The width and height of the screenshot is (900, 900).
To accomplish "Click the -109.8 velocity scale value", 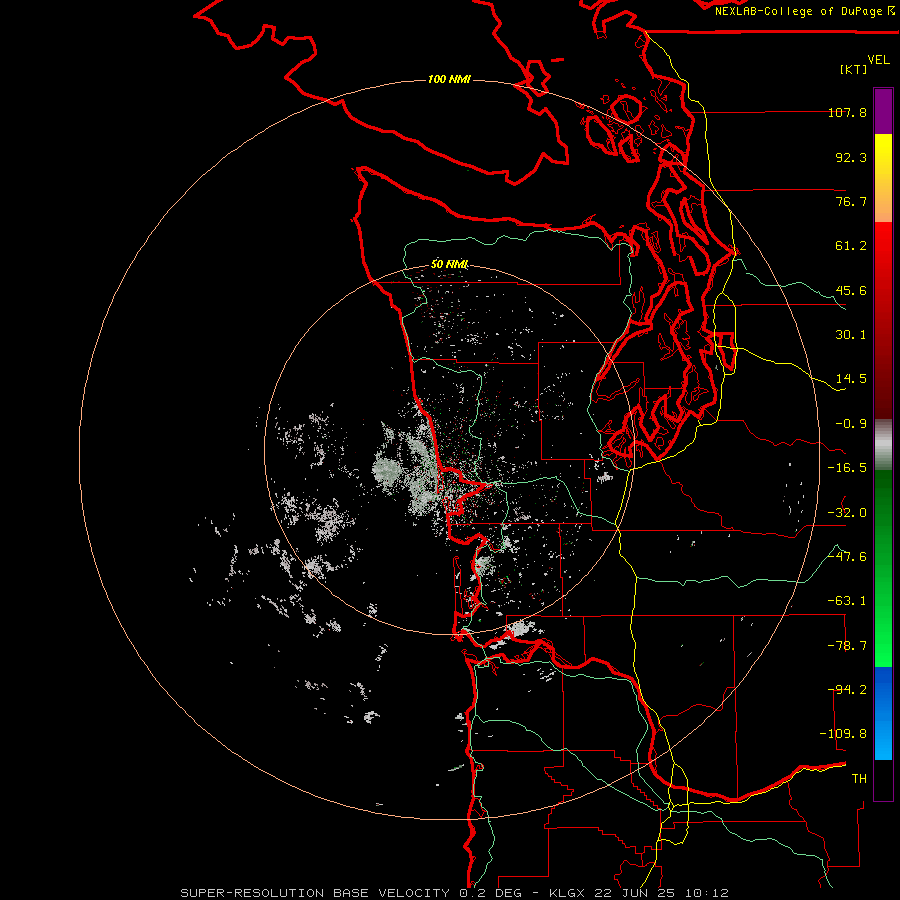I will pos(843,734).
